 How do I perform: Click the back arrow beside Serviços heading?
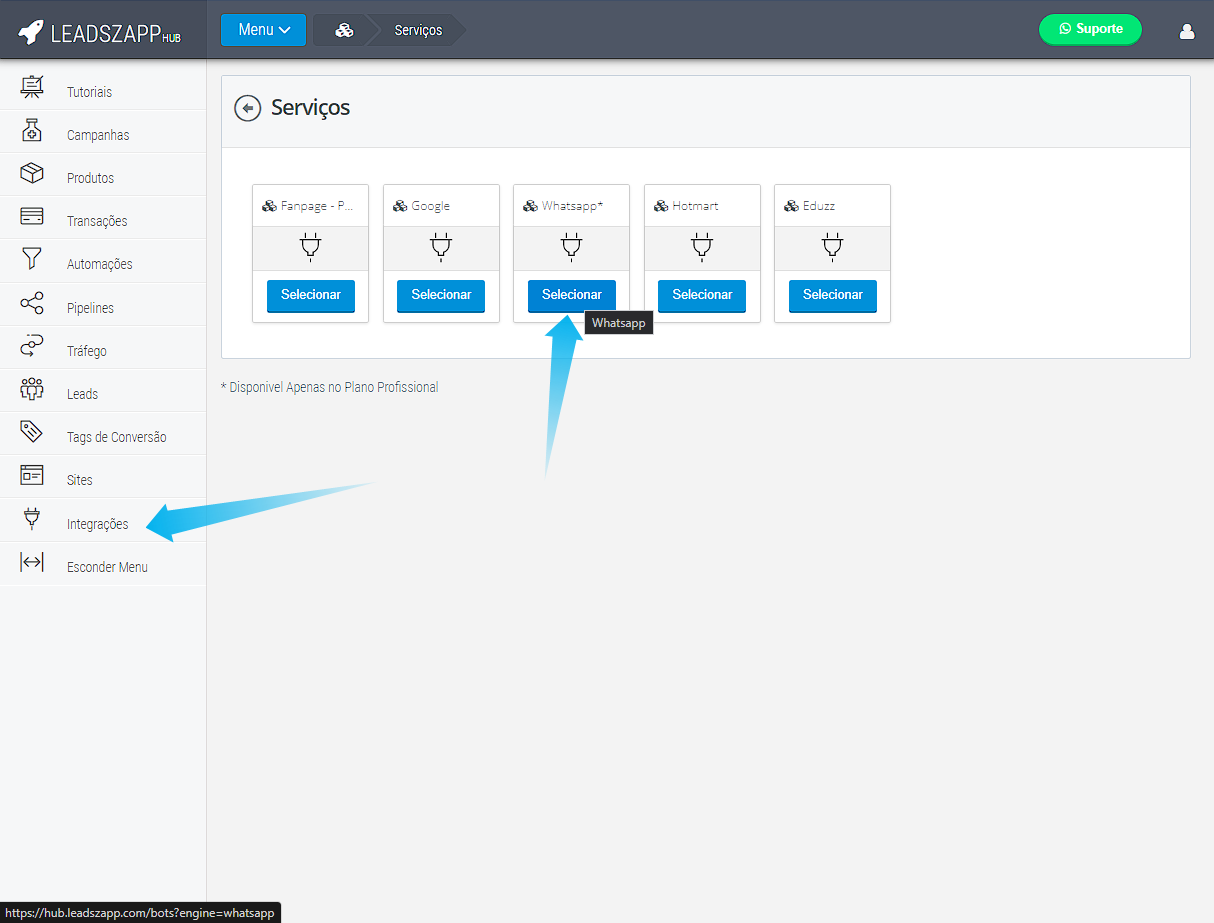(x=247, y=108)
